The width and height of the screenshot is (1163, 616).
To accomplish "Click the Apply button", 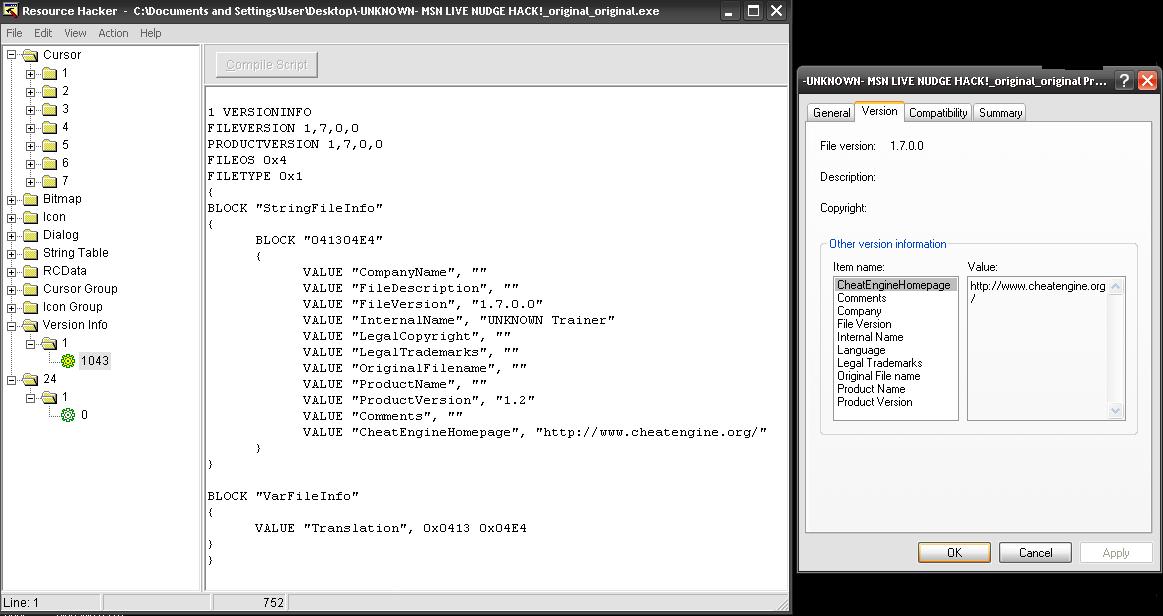I will click(1116, 552).
